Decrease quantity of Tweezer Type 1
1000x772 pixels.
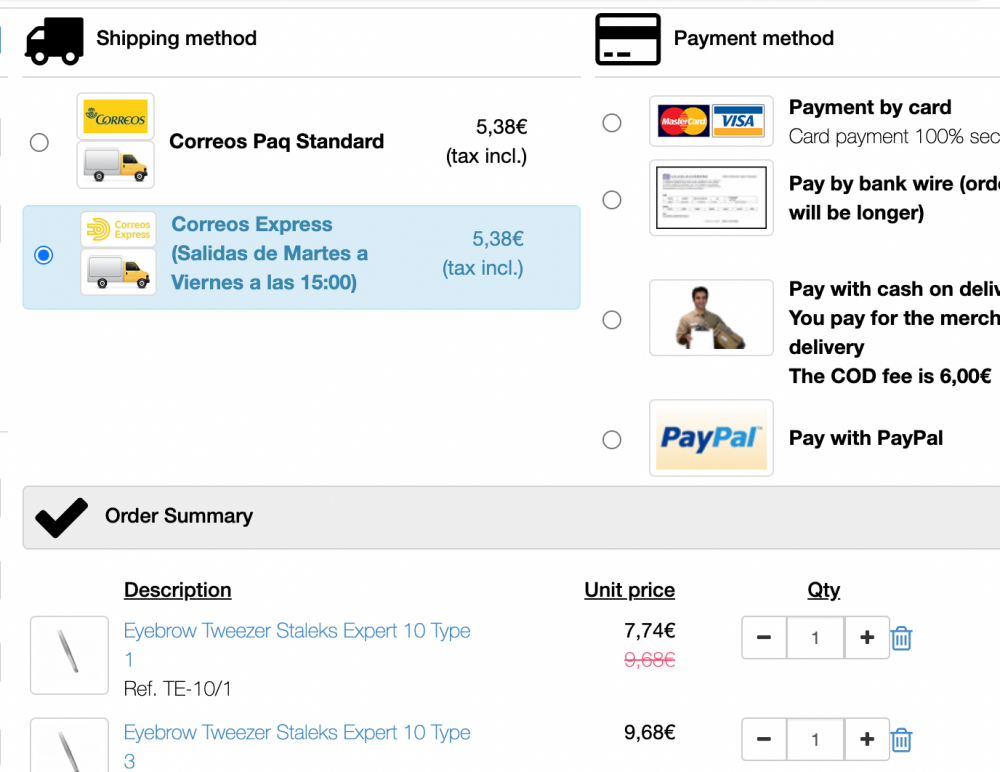(764, 638)
